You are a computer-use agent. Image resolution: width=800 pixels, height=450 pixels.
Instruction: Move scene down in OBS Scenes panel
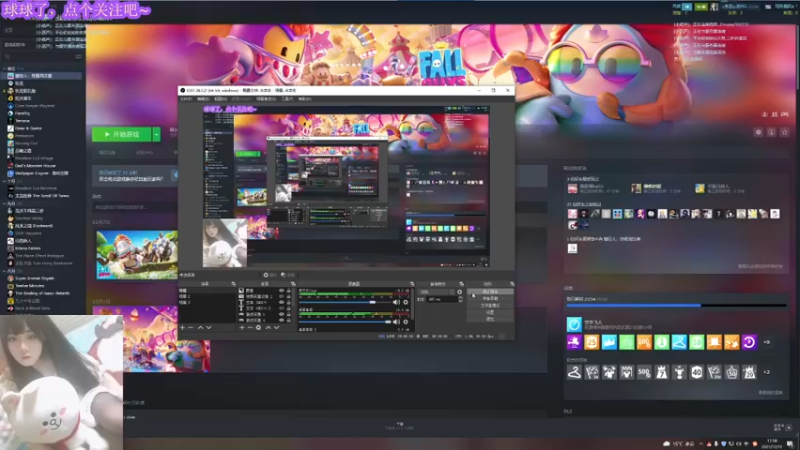[209, 328]
